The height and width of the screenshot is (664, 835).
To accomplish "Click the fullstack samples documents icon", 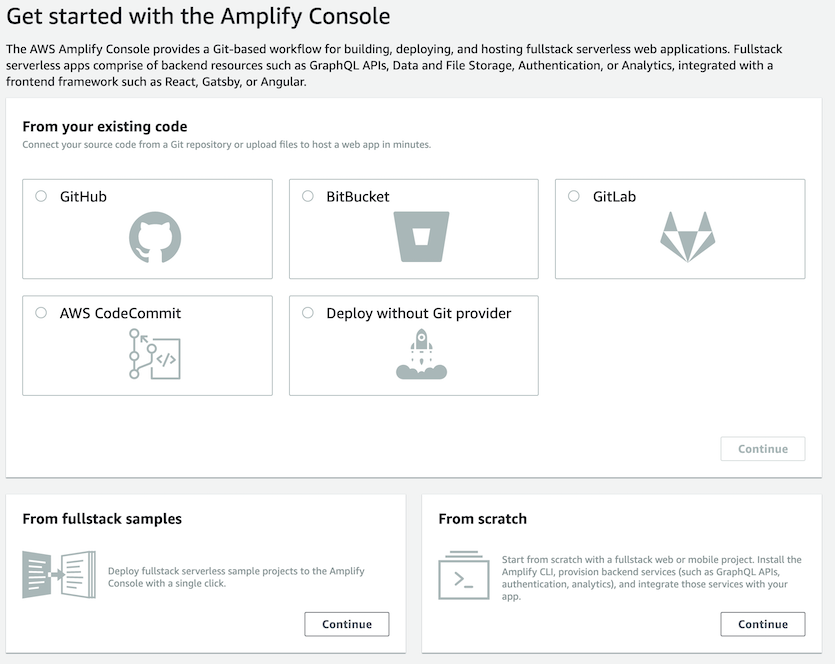I will pyautogui.click(x=59, y=575).
